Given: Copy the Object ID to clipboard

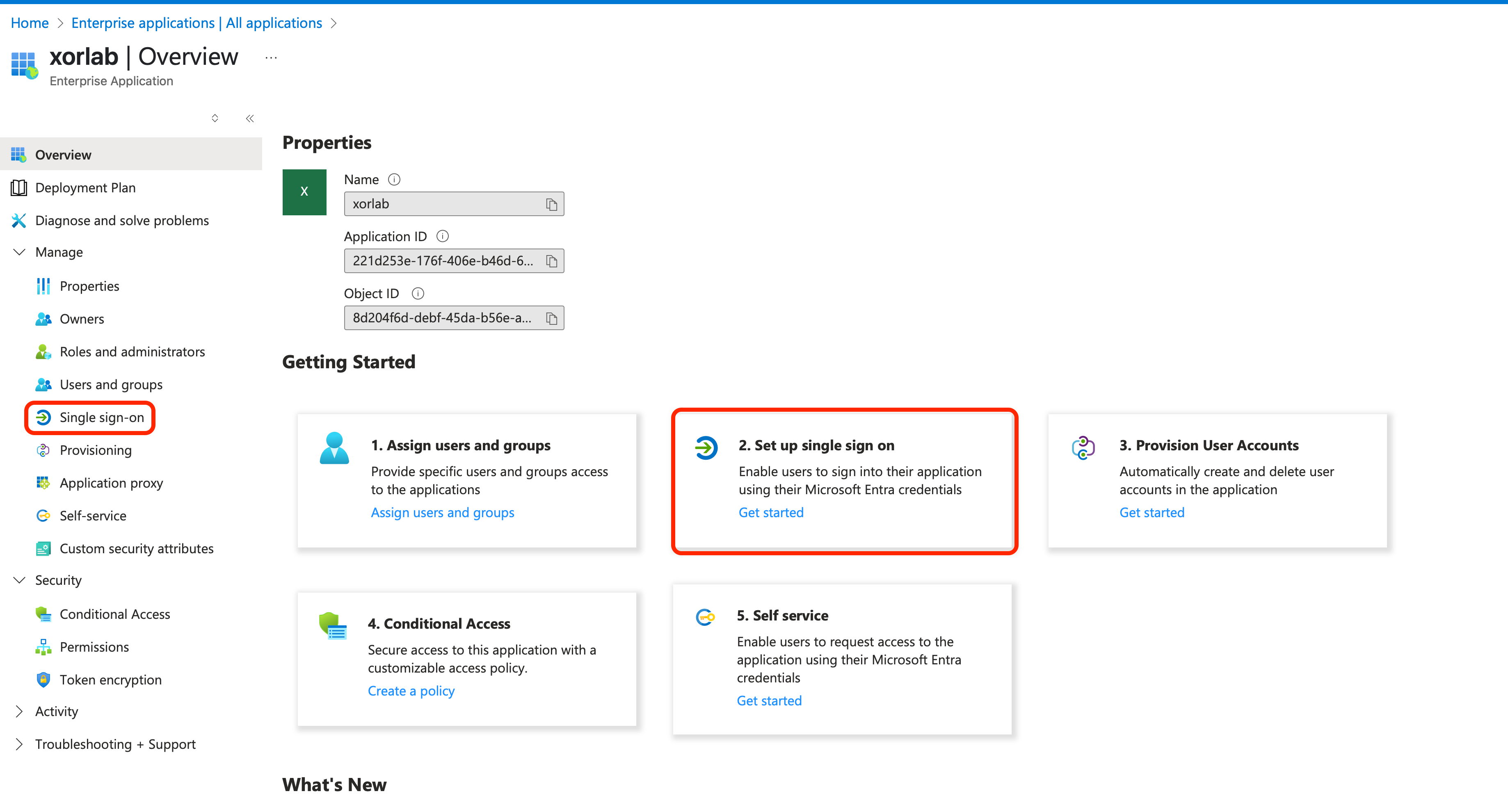Looking at the screenshot, I should [551, 318].
